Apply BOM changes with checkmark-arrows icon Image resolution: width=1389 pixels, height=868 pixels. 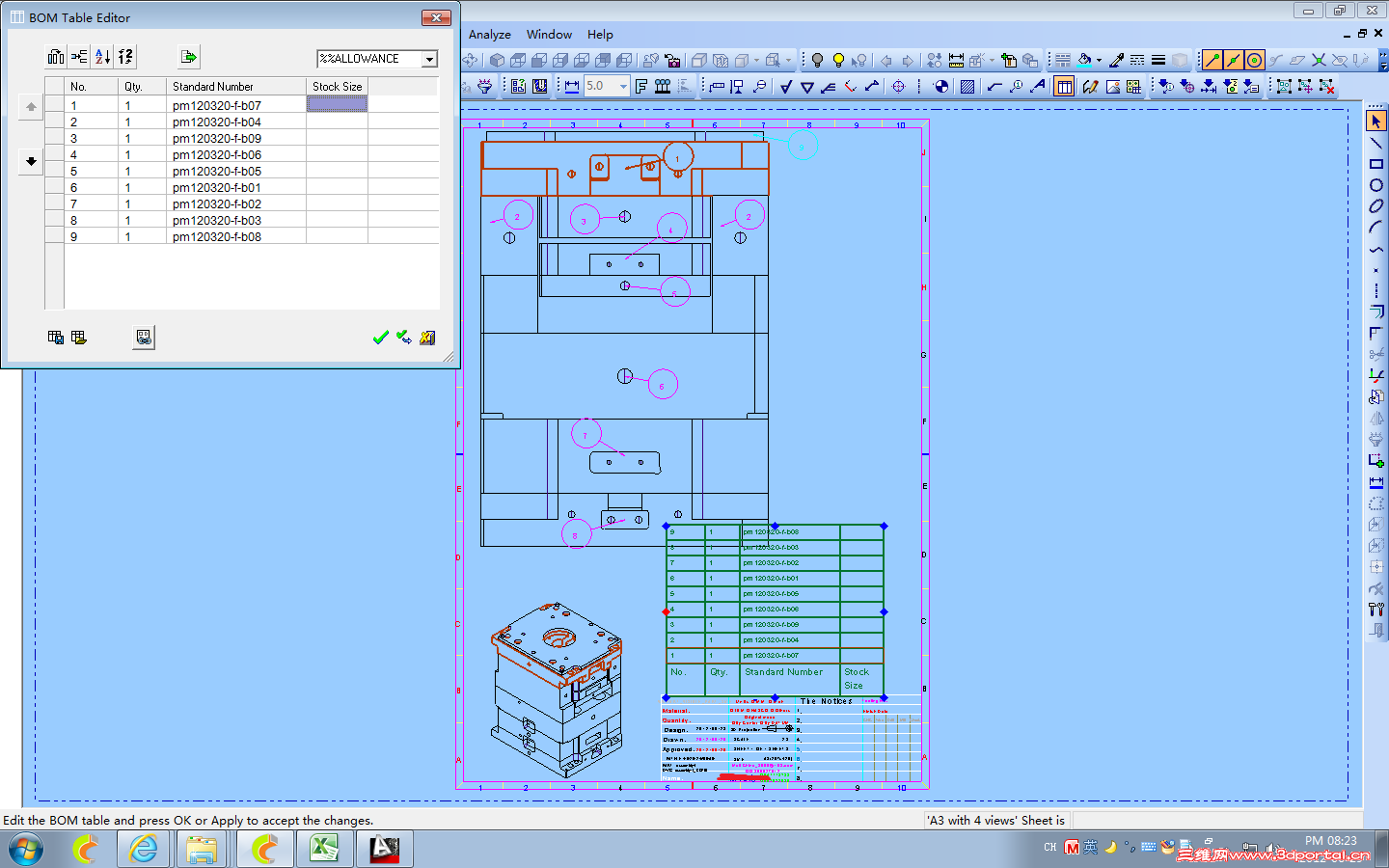[404, 338]
